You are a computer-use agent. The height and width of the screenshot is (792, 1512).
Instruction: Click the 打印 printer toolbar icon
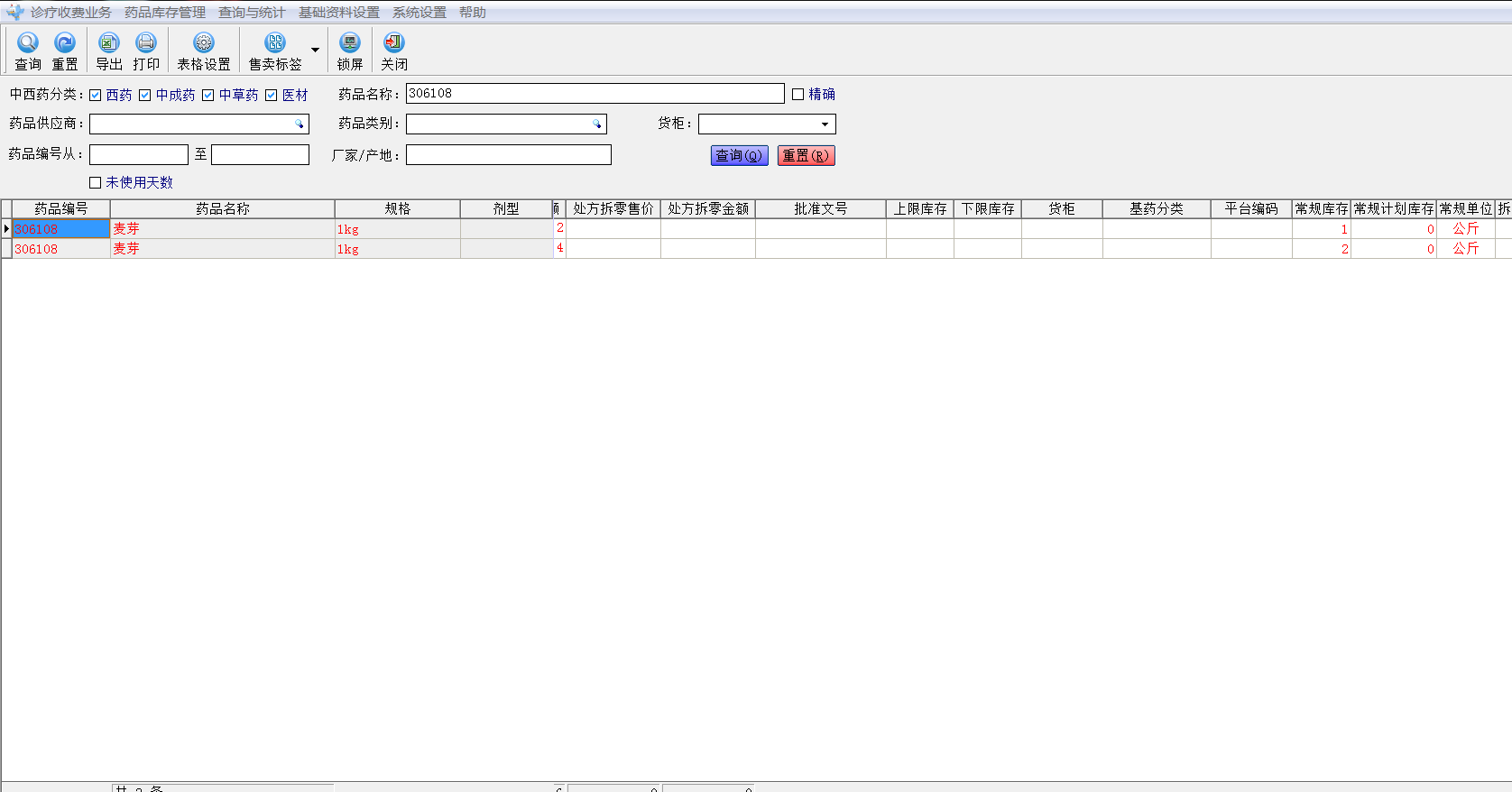146,42
